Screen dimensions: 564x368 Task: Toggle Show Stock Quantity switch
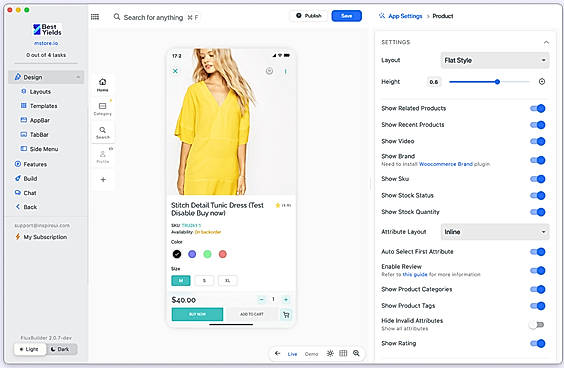click(x=538, y=212)
